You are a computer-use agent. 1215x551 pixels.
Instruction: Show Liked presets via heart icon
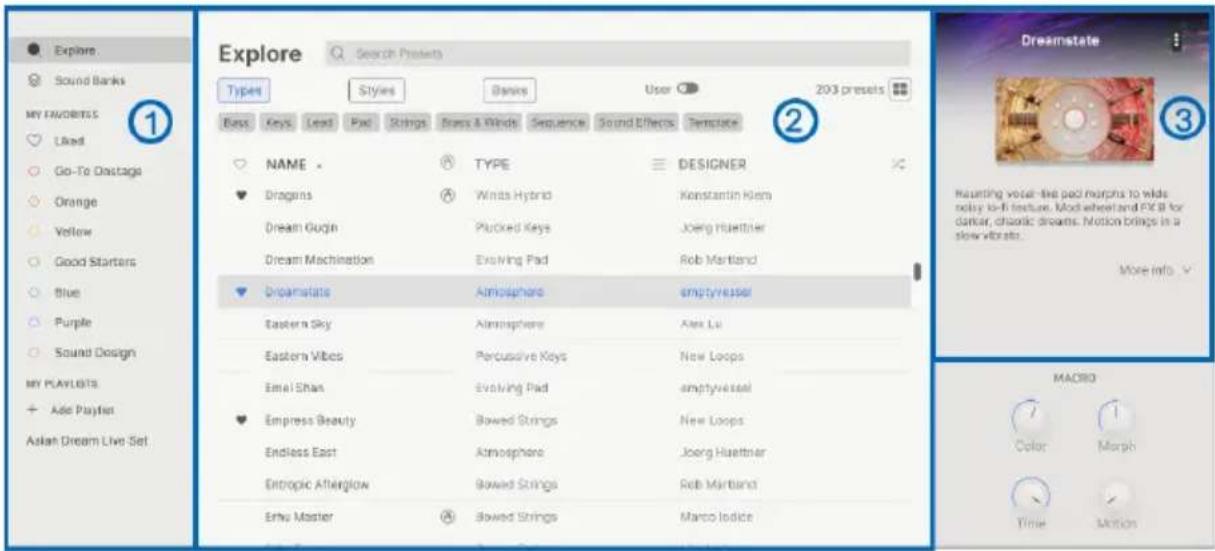coord(35,140)
